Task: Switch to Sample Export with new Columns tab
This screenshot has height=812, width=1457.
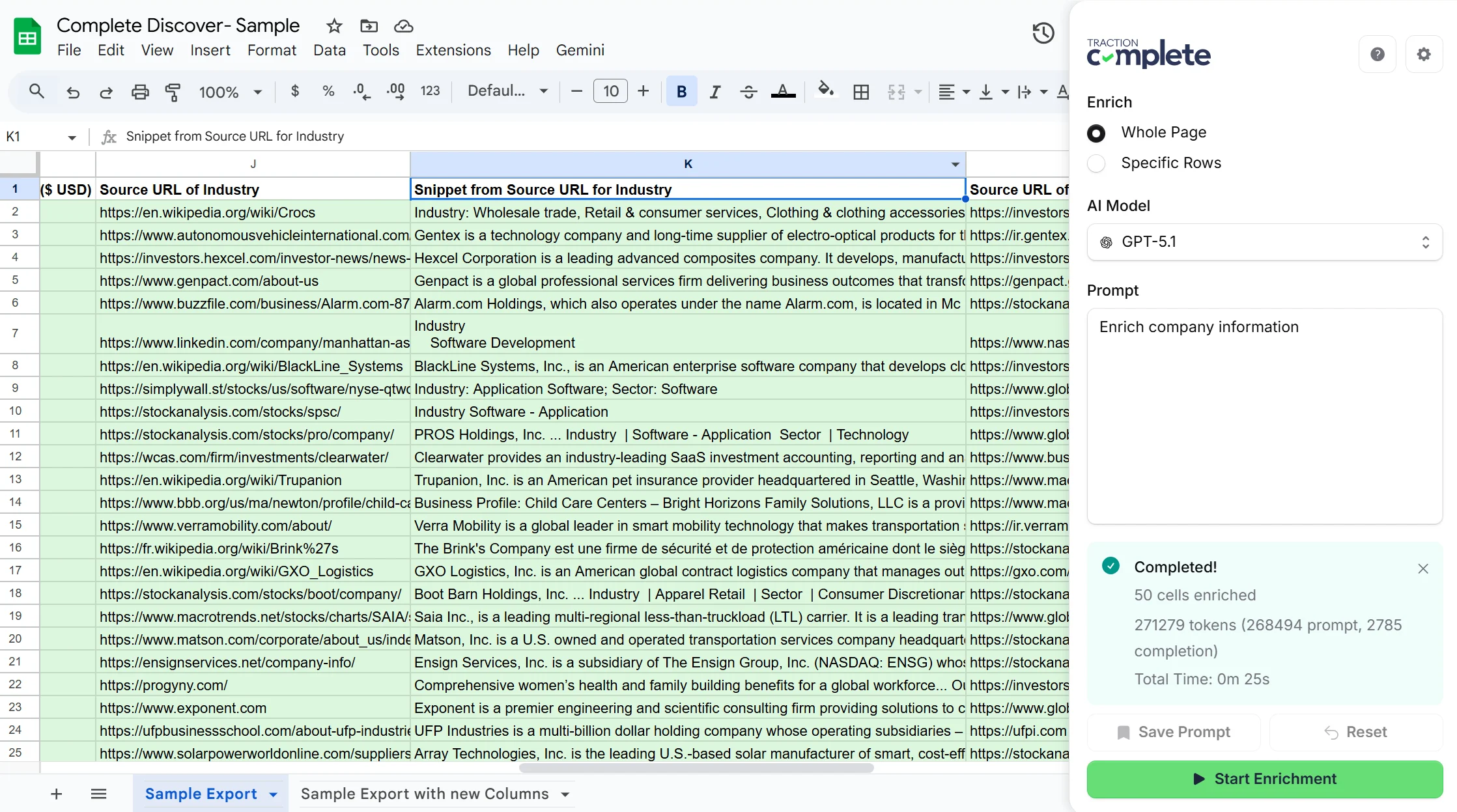Action: 425,794
